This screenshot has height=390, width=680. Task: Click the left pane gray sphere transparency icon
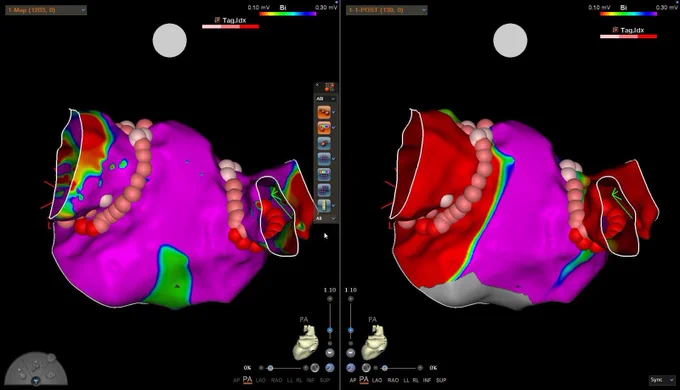point(315,368)
